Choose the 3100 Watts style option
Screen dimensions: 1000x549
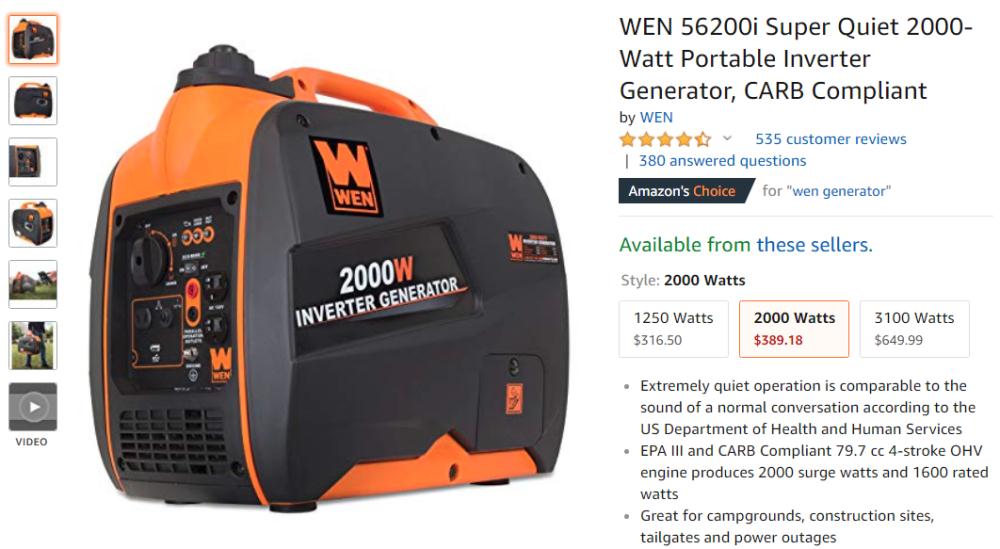click(915, 329)
